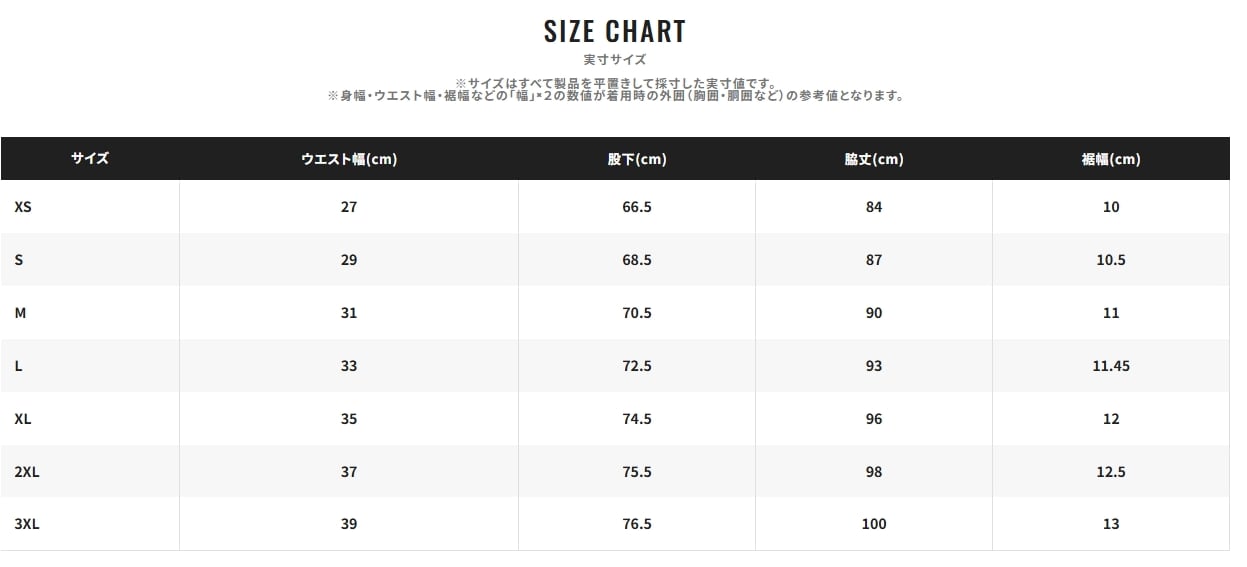Screen dimensions: 1247x567
Task: Select hem width value 10.5 for size S
Action: point(1111,260)
